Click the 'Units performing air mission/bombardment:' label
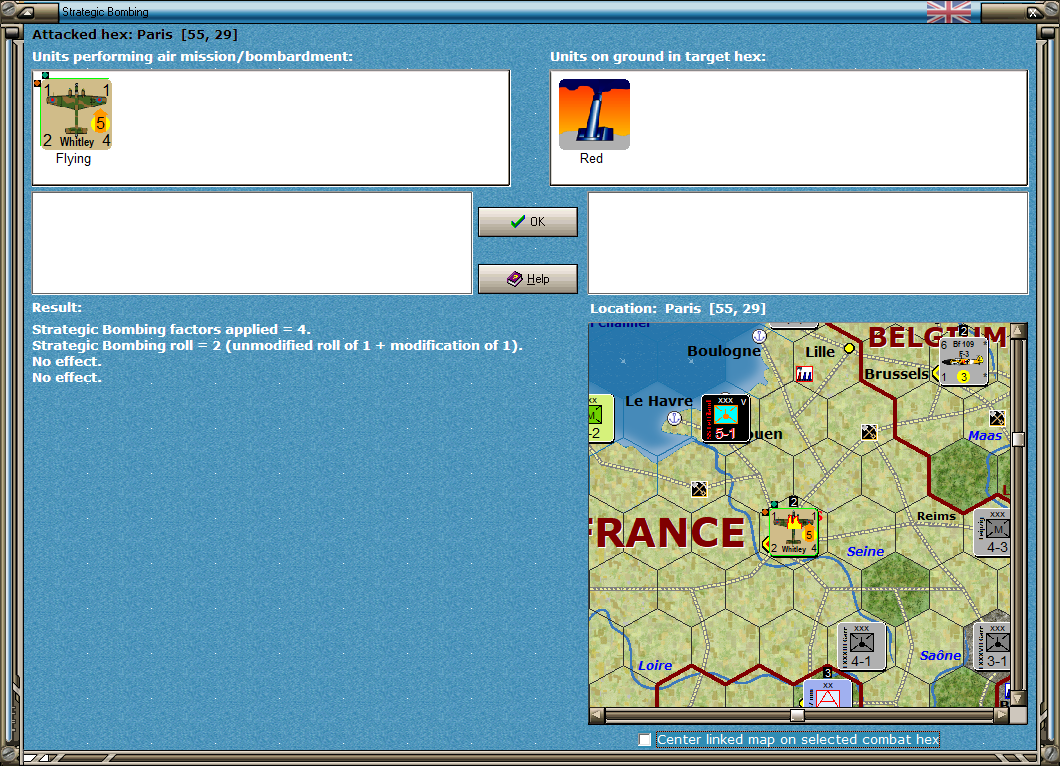The height and width of the screenshot is (766, 1060). [x=192, y=56]
